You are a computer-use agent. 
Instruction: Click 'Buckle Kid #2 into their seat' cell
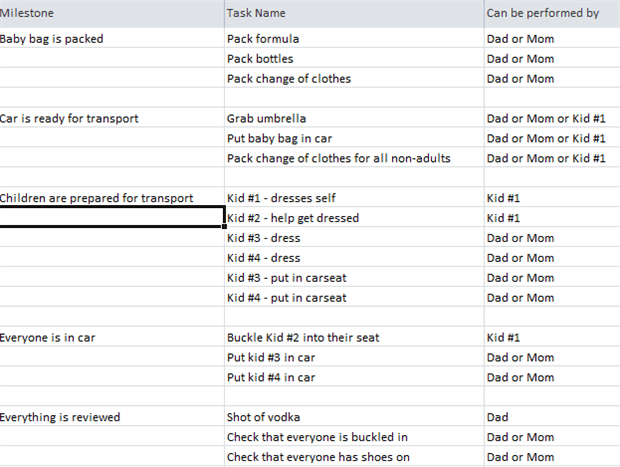tap(352, 338)
